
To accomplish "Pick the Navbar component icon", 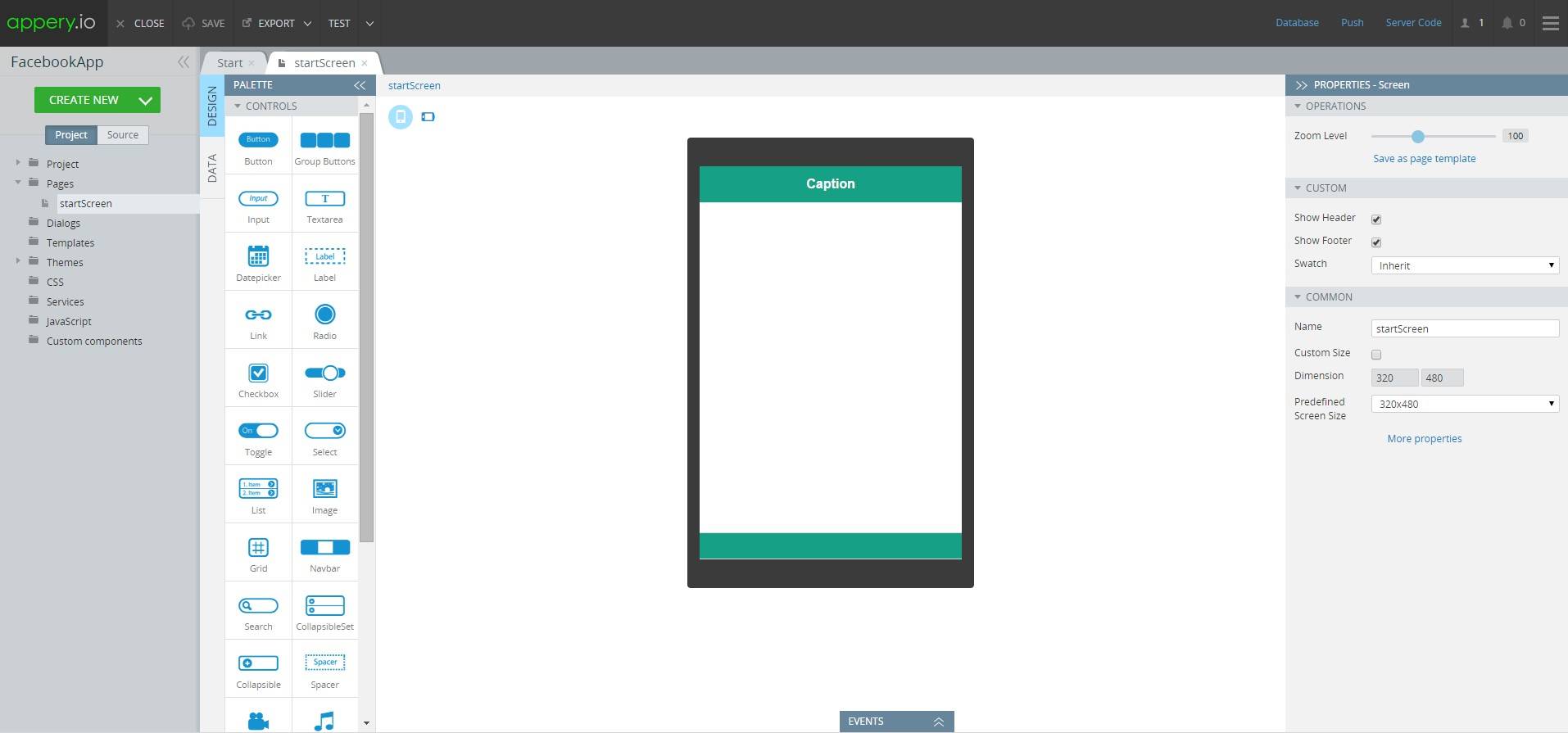I will [324, 548].
